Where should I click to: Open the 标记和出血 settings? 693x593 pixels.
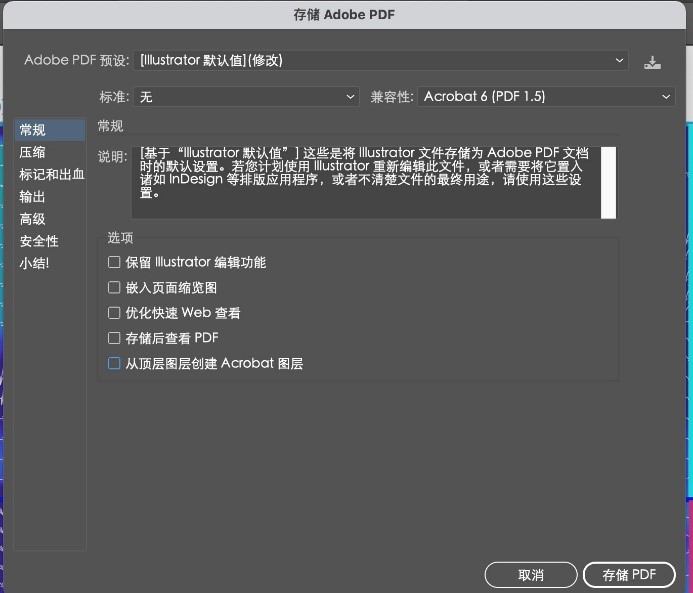point(51,174)
